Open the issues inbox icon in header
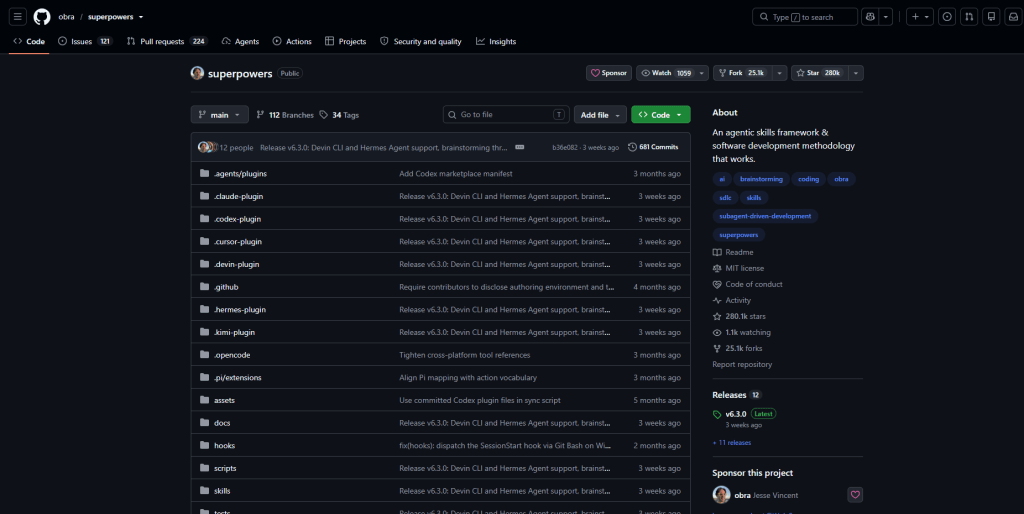This screenshot has width=1024, height=514. coord(947,17)
